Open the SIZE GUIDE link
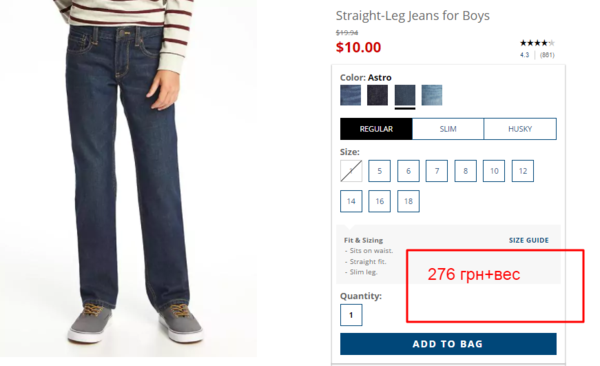 (x=528, y=240)
